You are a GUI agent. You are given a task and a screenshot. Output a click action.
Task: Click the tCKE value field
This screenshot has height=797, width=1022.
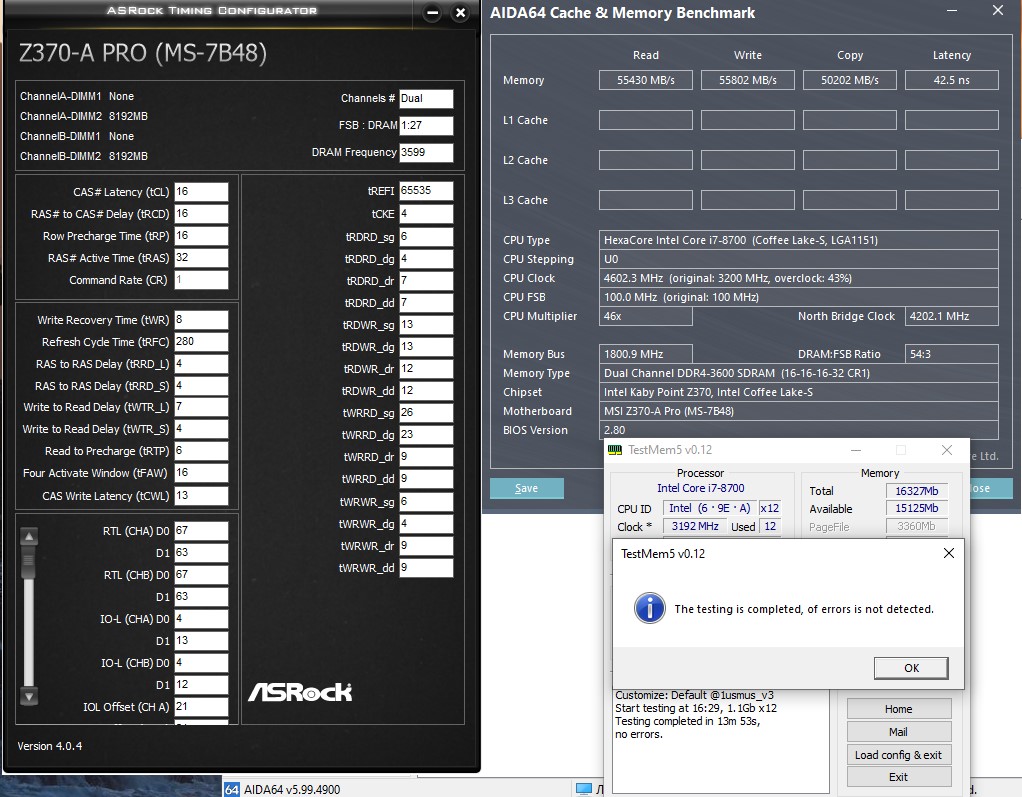tap(426, 214)
